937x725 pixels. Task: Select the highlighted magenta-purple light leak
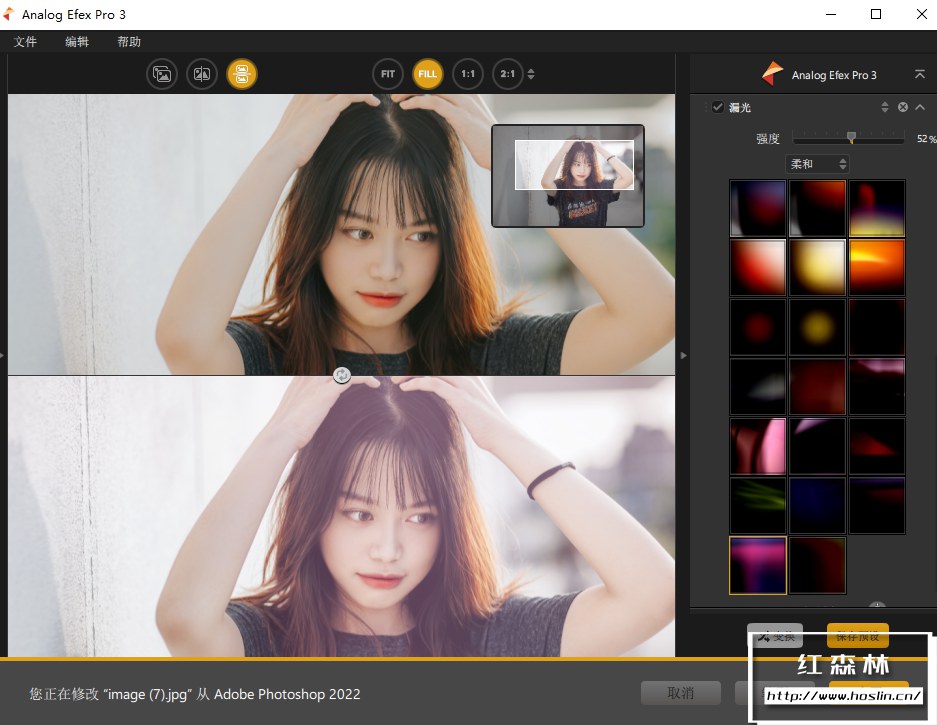[758, 565]
